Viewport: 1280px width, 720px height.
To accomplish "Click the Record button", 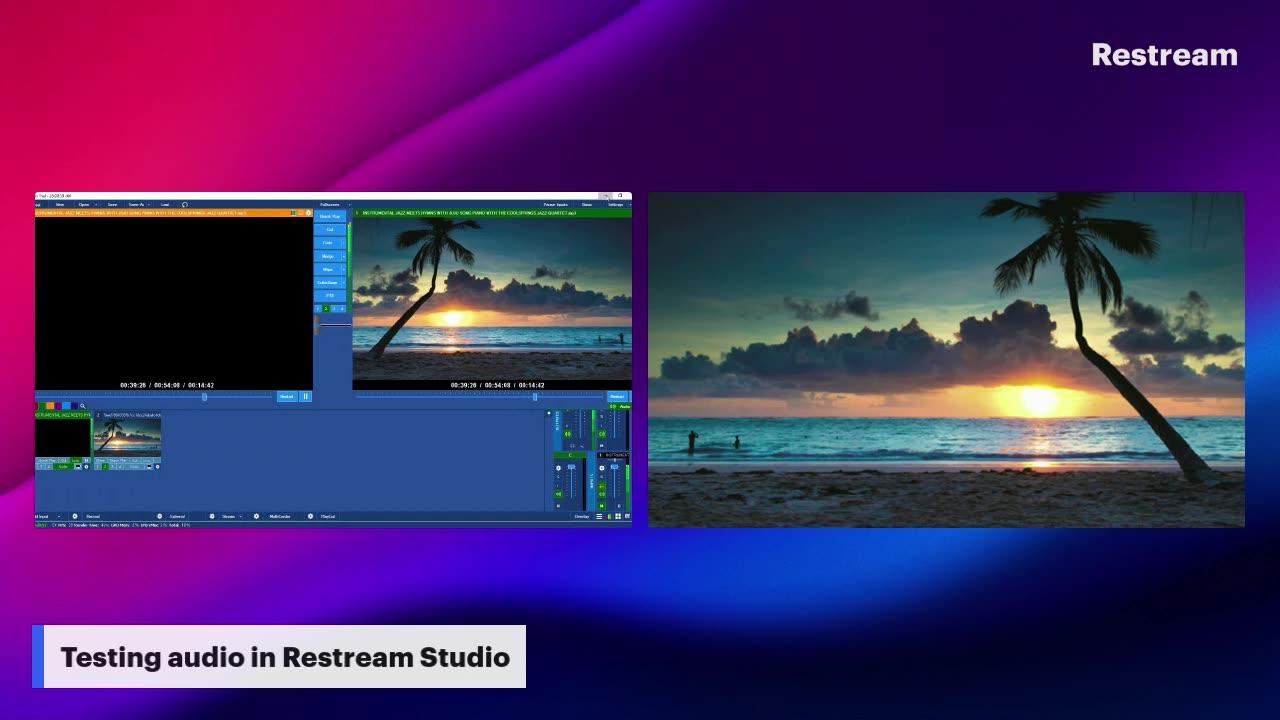I will point(93,517).
